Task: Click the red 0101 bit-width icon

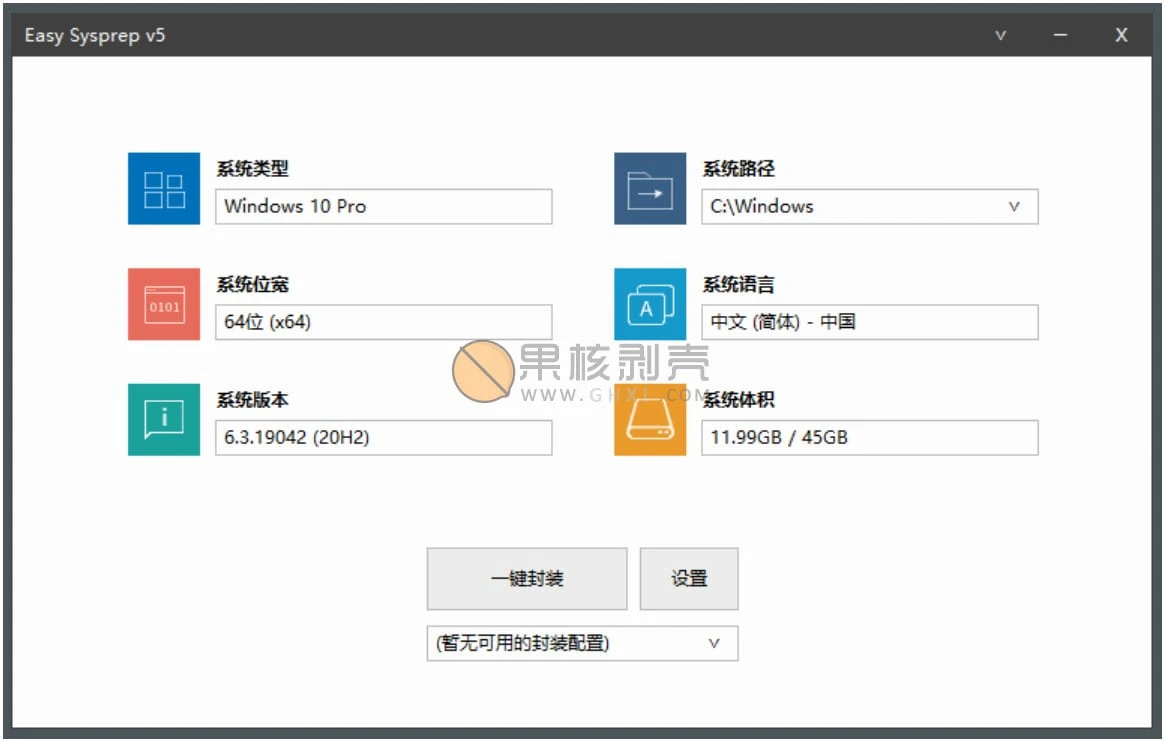Action: (164, 304)
